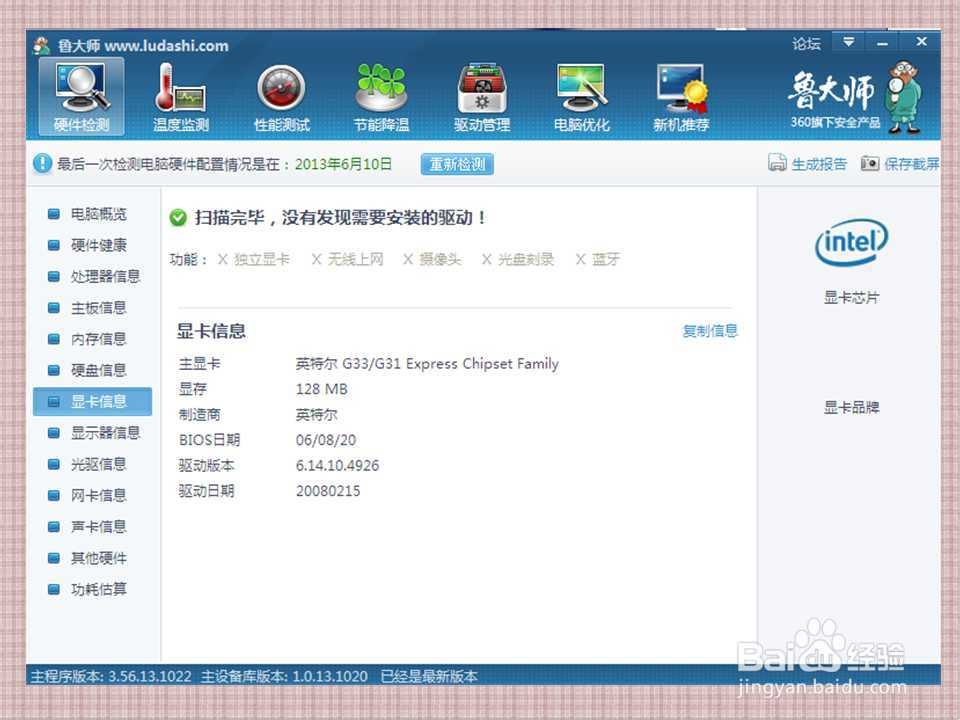Click the 无线上网 feature label
Image resolution: width=960 pixels, height=720 pixels.
[x=355, y=259]
